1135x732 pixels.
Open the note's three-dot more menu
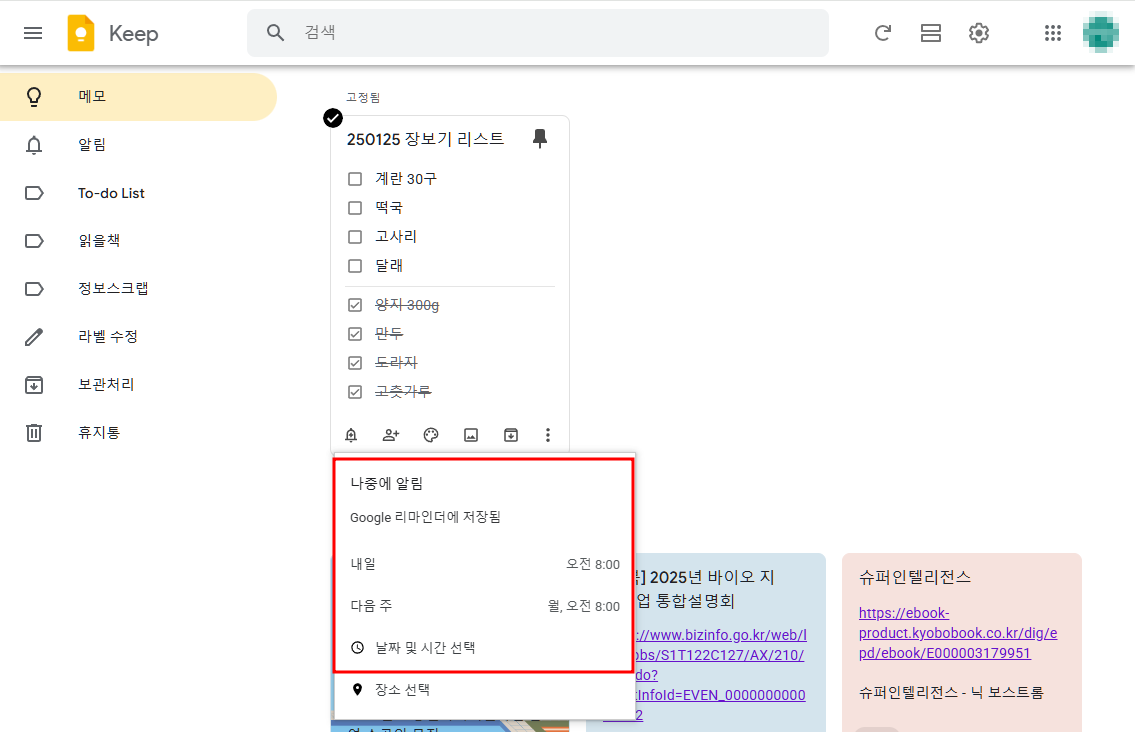547,435
